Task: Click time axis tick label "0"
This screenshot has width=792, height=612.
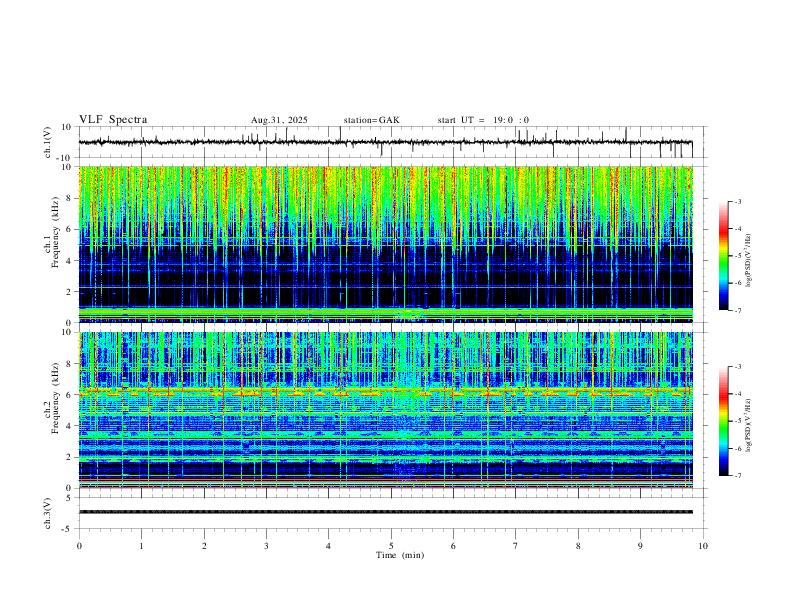Action: pos(79,546)
